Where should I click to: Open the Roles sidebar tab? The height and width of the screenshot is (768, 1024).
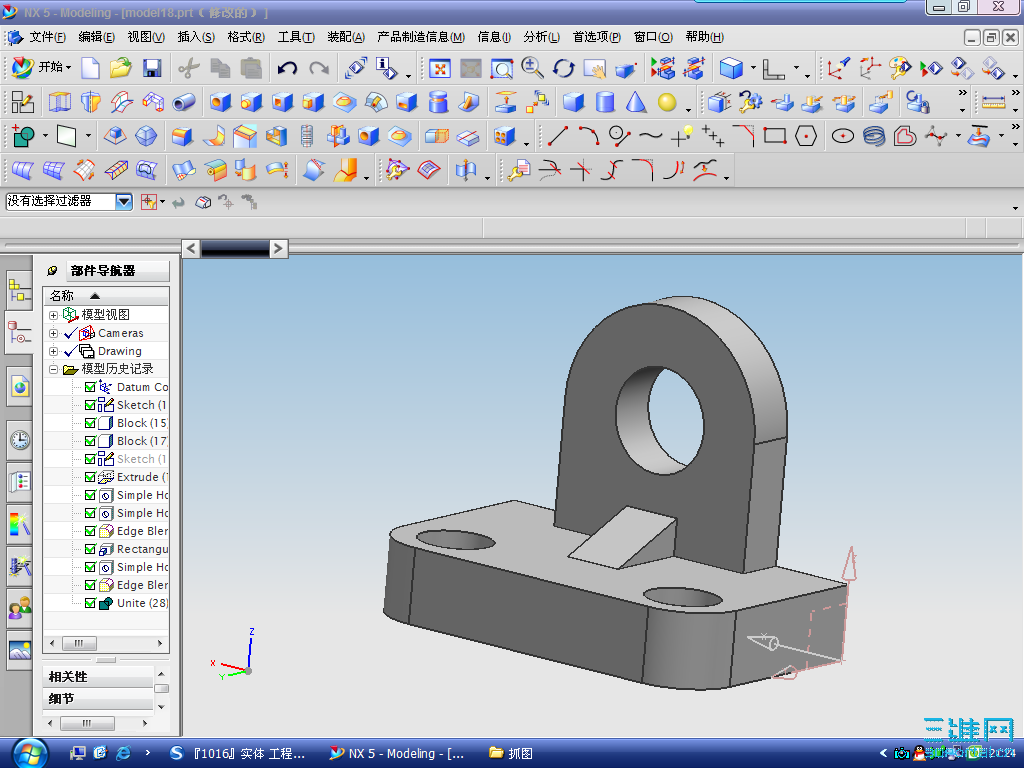[20, 609]
